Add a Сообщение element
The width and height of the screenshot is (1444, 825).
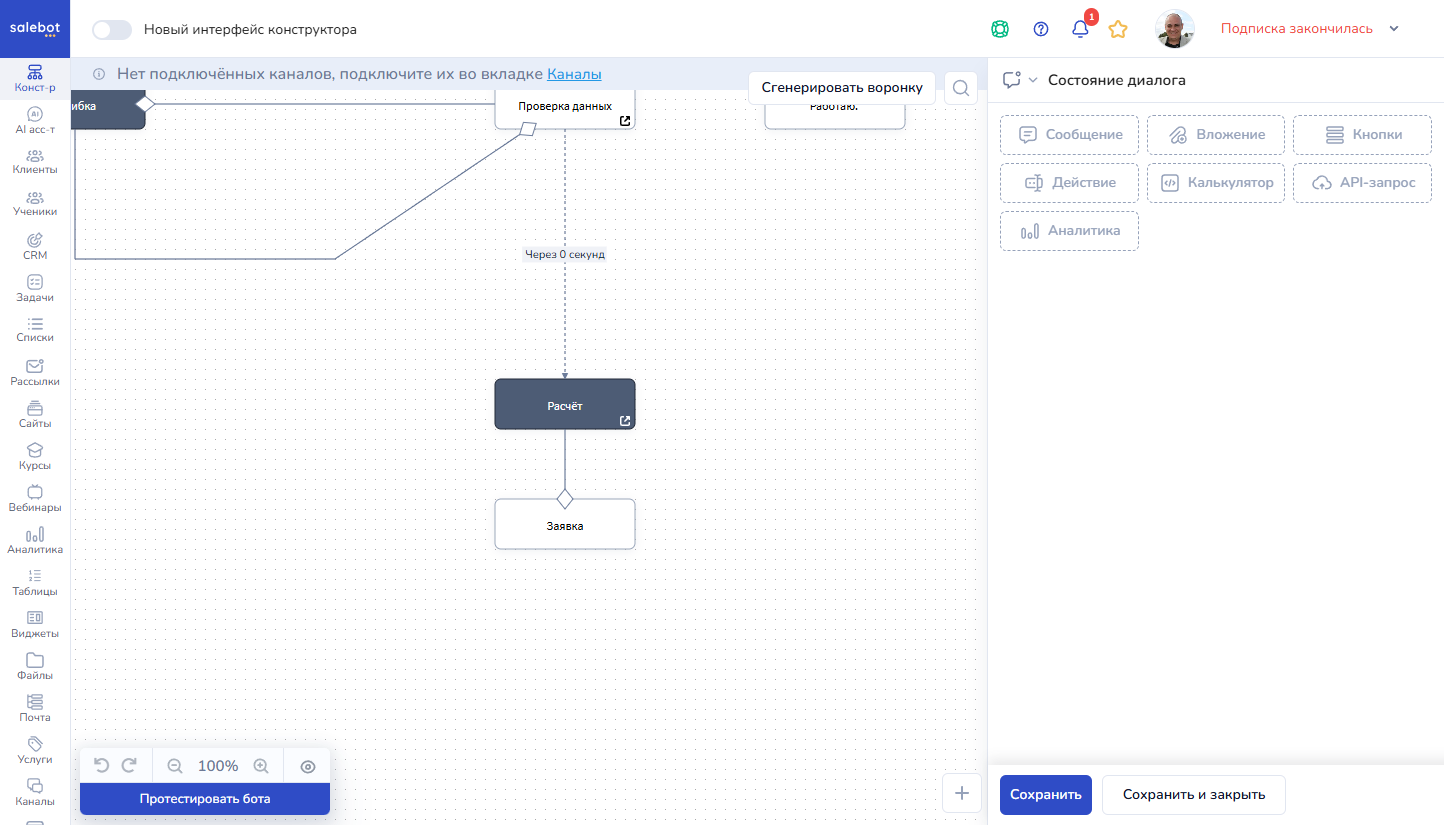1069,135
